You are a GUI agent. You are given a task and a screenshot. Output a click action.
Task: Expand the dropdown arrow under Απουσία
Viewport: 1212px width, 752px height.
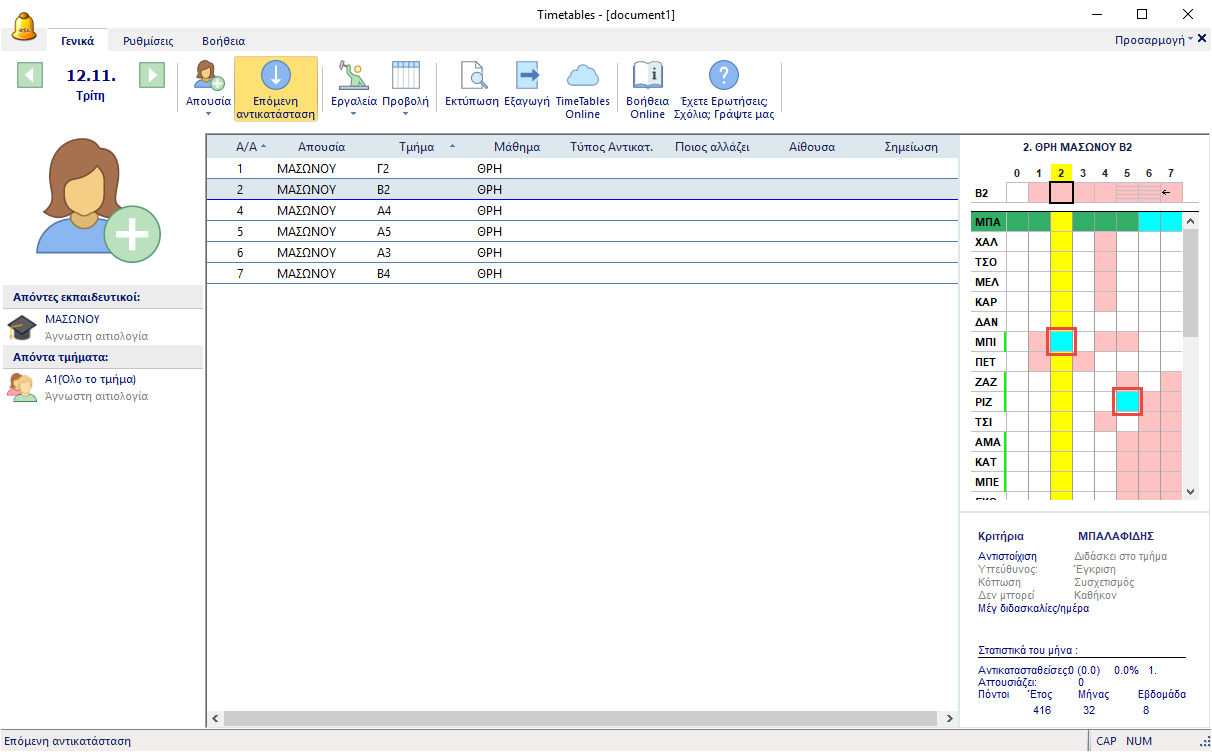[208, 114]
